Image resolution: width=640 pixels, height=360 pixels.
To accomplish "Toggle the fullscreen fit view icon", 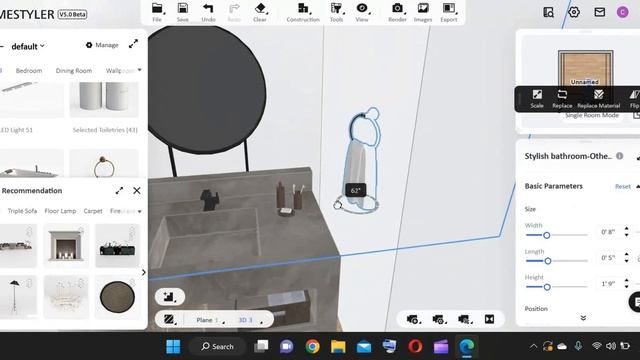I will coord(489,319).
